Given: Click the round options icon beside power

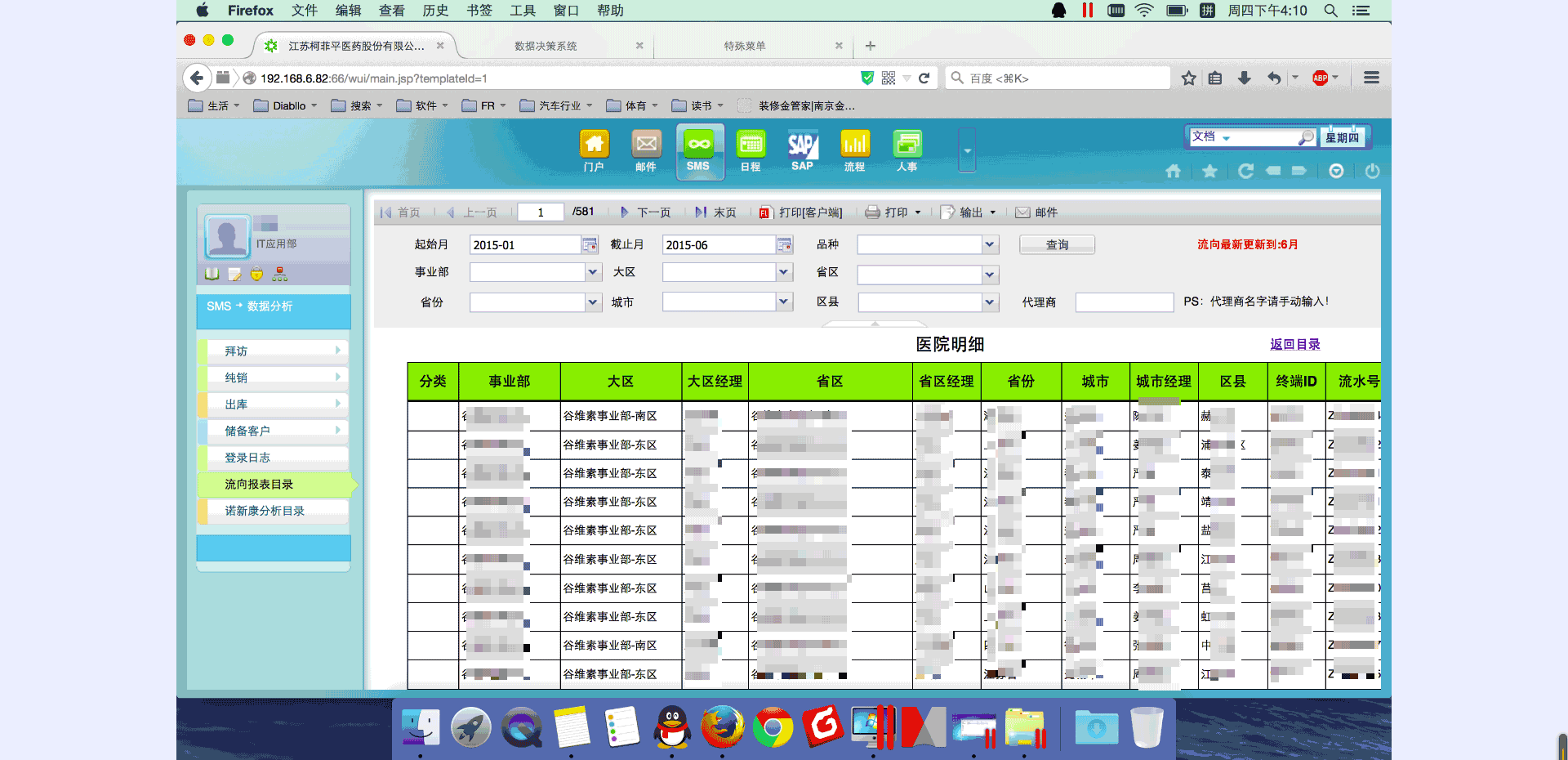Looking at the screenshot, I should pos(1336,171).
